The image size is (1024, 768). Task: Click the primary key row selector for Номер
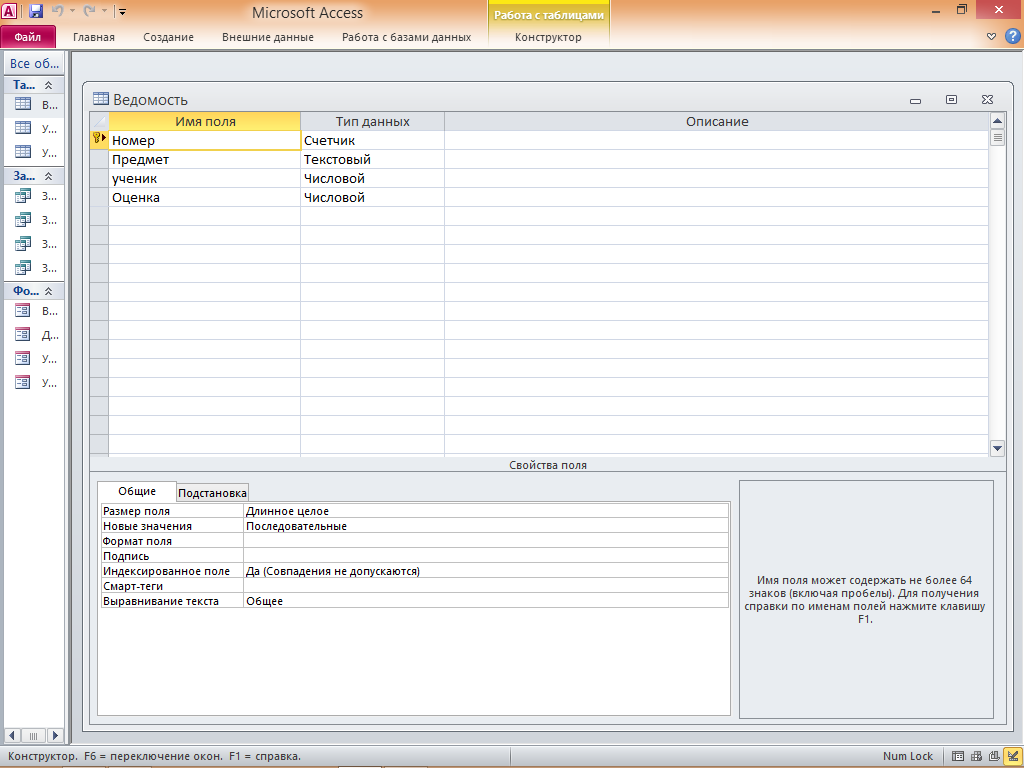point(99,140)
